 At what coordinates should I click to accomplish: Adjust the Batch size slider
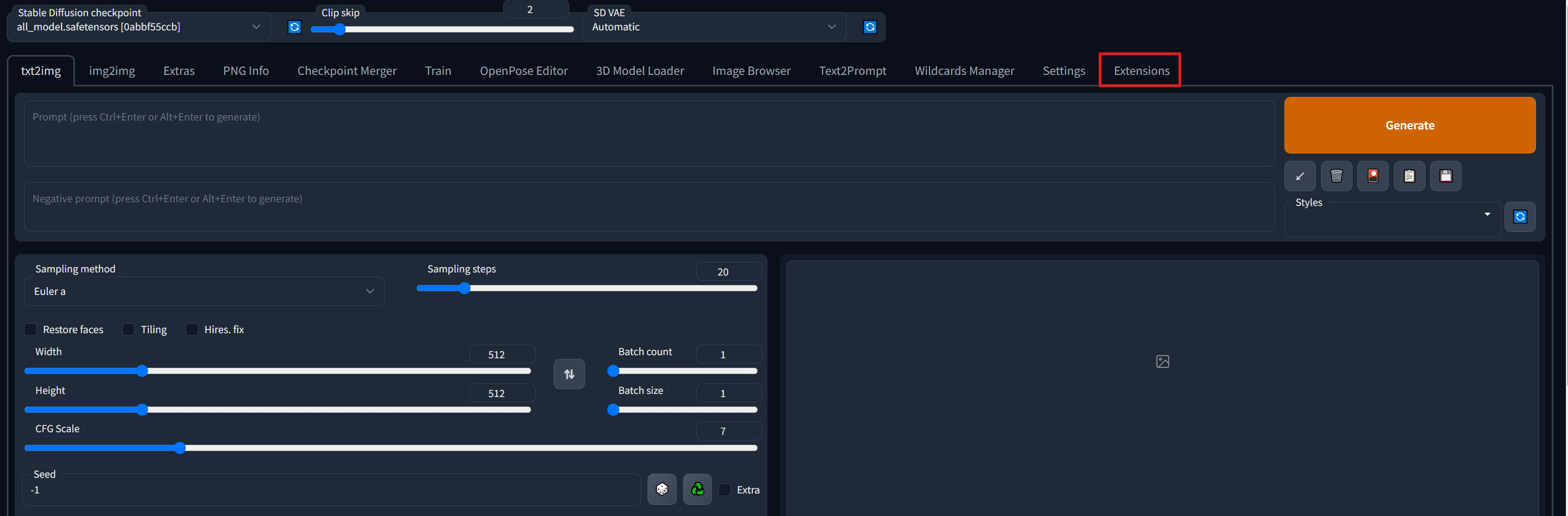pyautogui.click(x=683, y=410)
